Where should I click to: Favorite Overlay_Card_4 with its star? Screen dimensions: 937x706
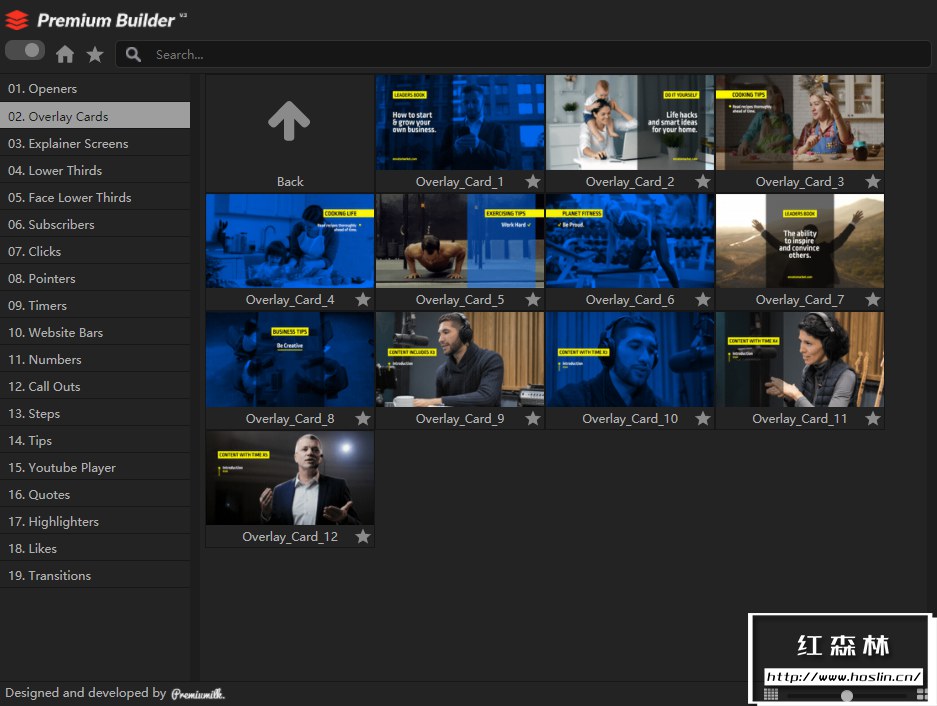pyautogui.click(x=363, y=299)
